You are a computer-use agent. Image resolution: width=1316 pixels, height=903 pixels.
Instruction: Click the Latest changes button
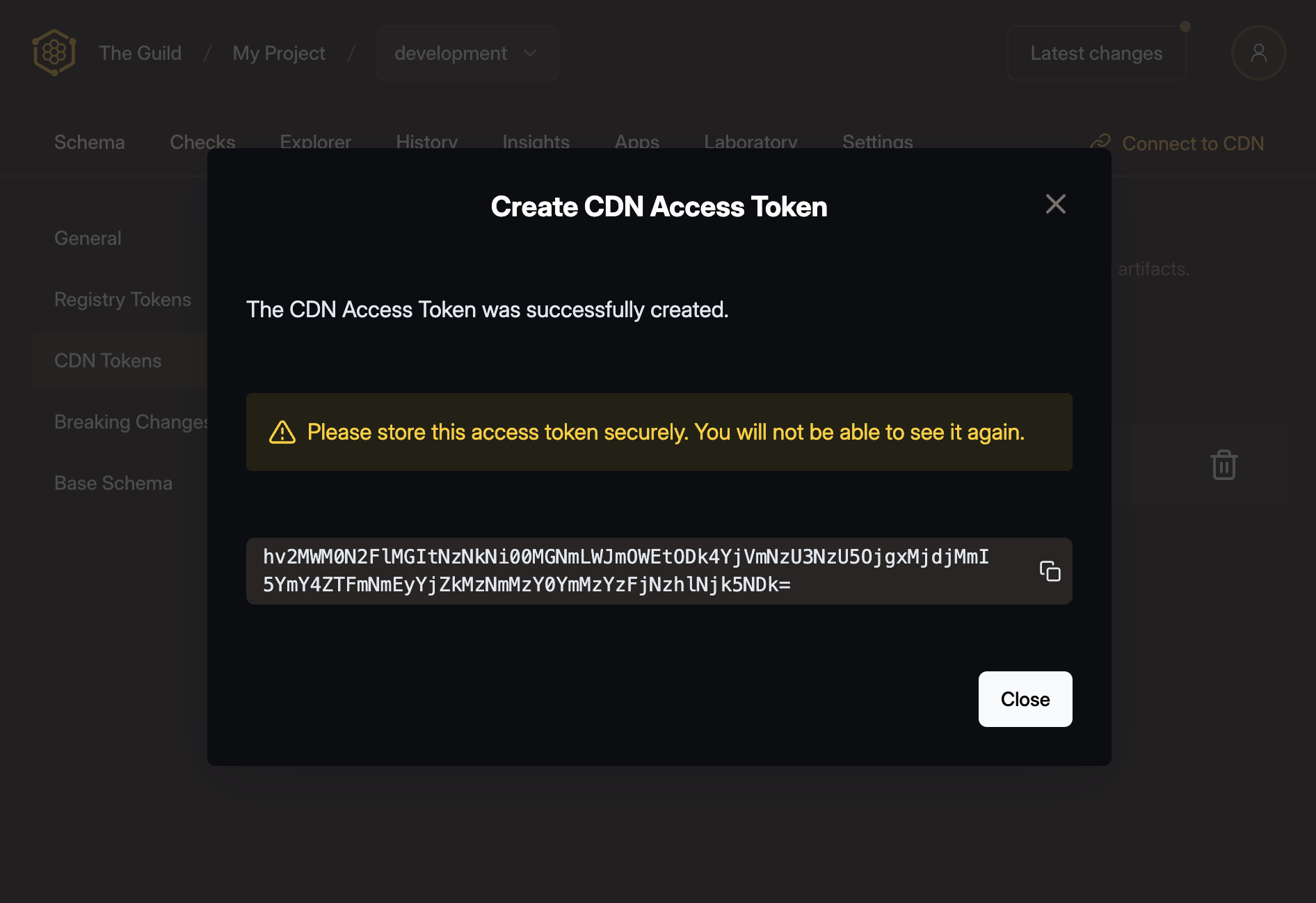[x=1096, y=53]
